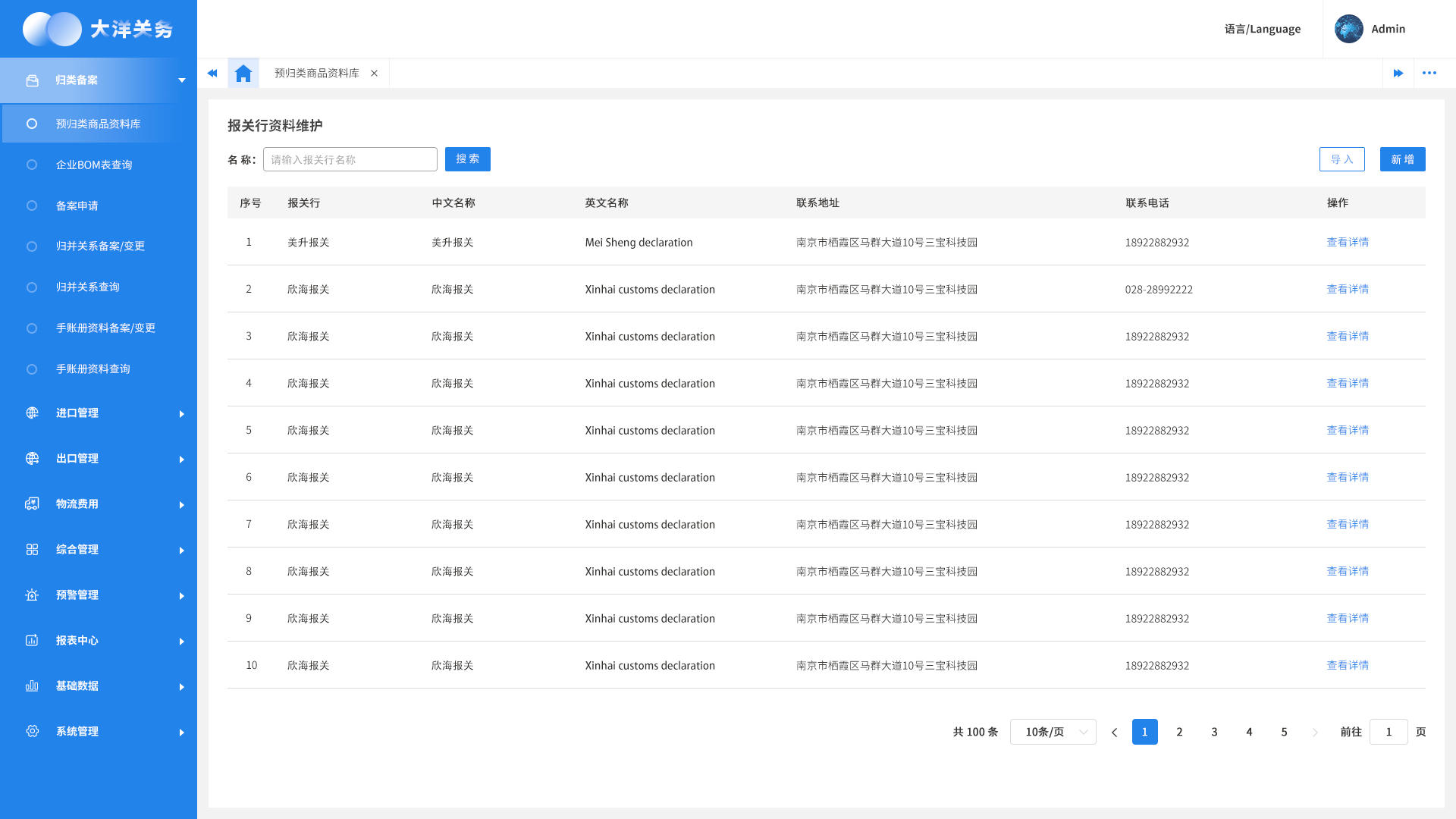Click the 共 100 条 total count
The image size is (1456, 819).
click(975, 732)
